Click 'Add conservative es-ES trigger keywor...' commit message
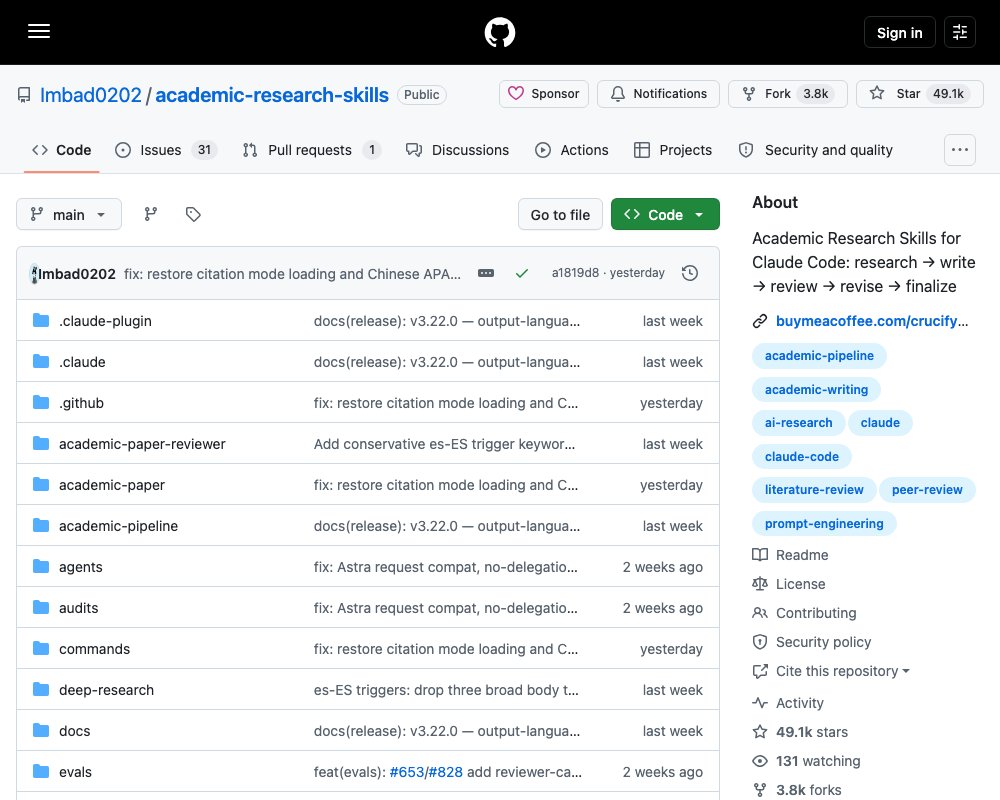This screenshot has width=1000, height=800. [445, 444]
